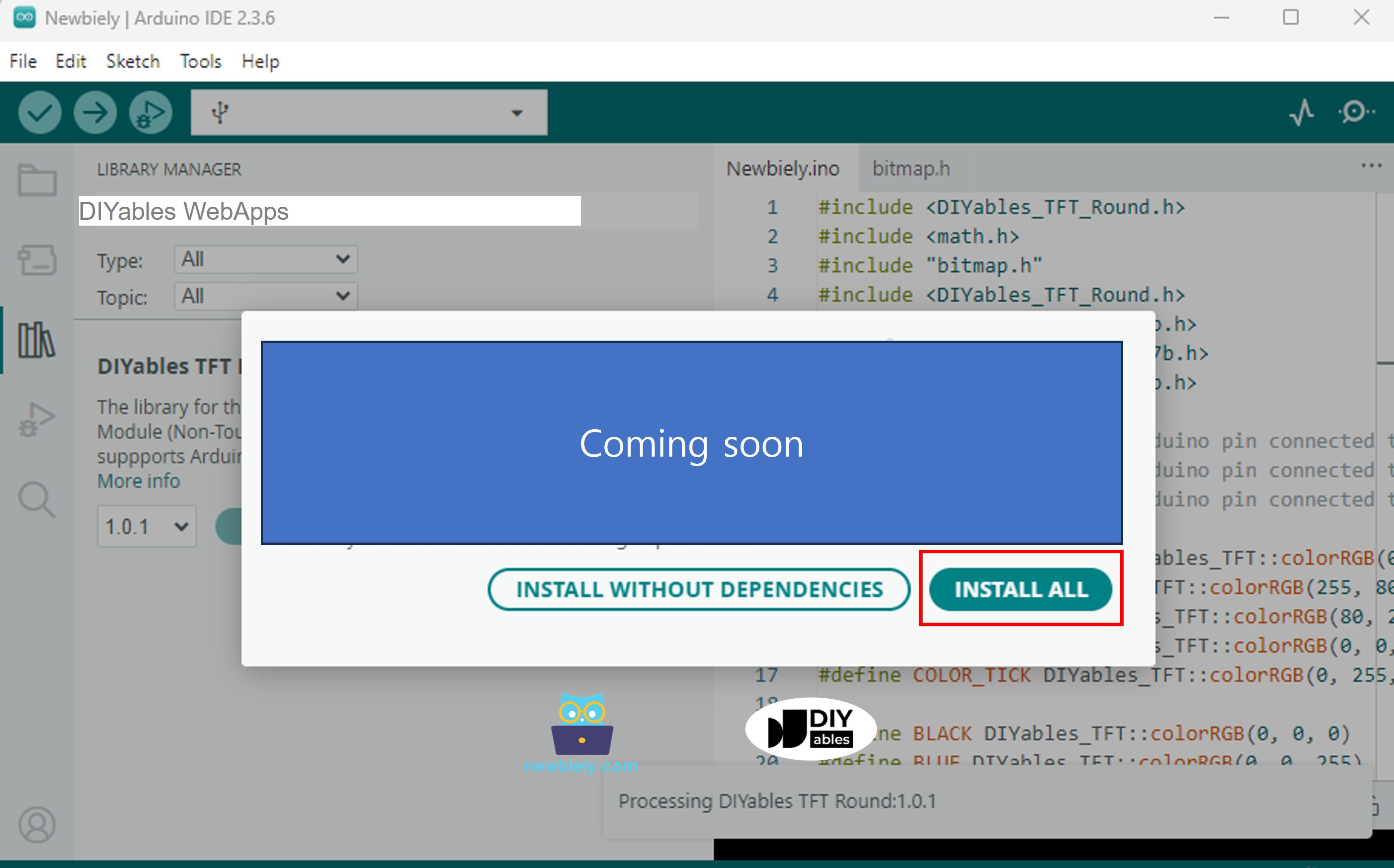Open the File menu
Image resolution: width=1394 pixels, height=868 pixels.
point(23,61)
